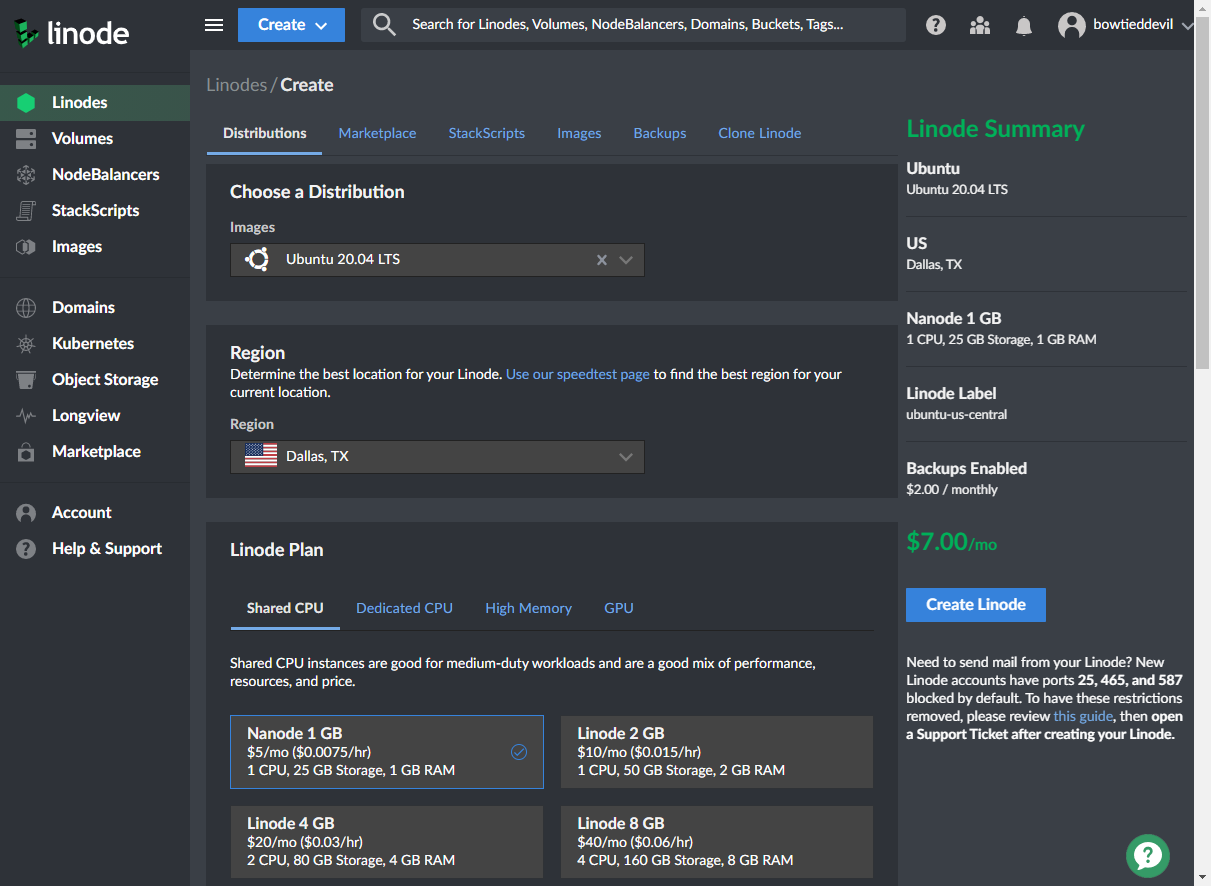Screen dimensions: 1211x886
Task: Click the Volumes sidebar icon
Action: 26,139
